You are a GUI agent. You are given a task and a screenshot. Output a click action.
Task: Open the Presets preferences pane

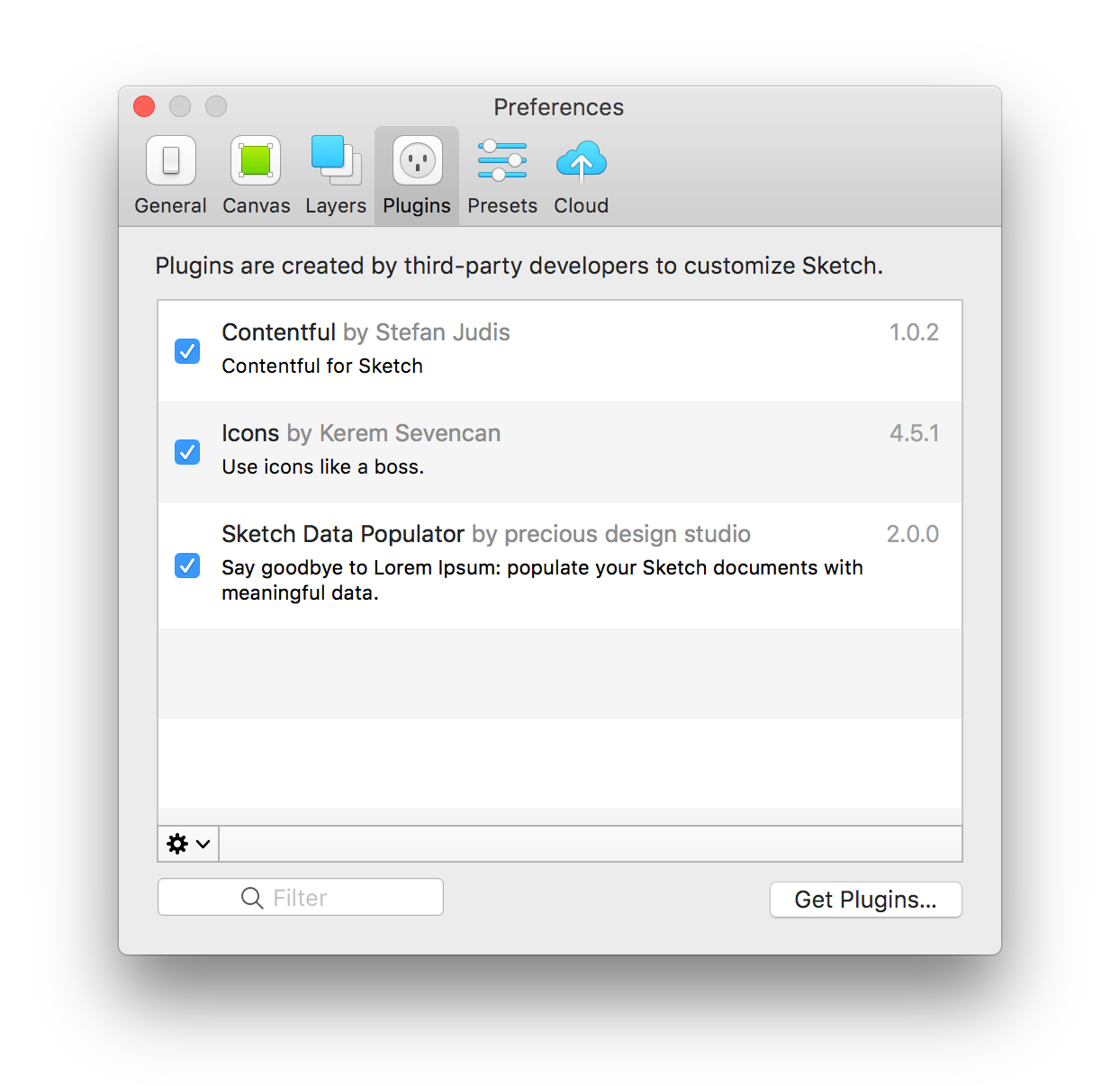[502, 176]
